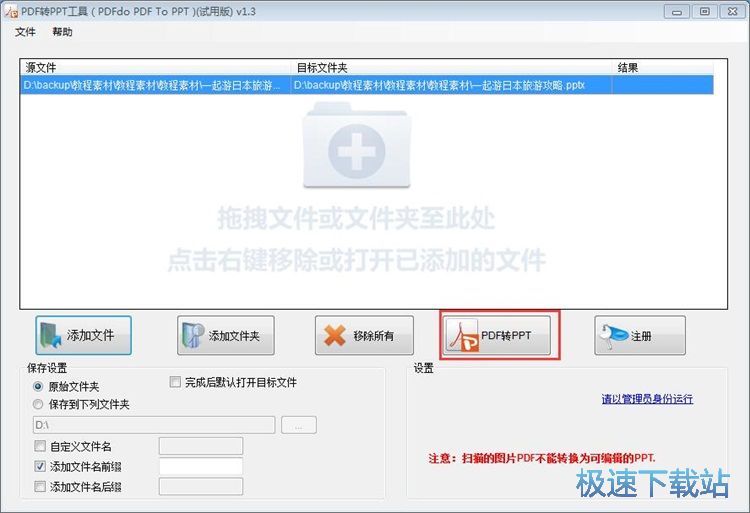Screen dimensions: 750x513
Task: Click the 添加文件夹 (add folder) button
Action: pos(226,336)
